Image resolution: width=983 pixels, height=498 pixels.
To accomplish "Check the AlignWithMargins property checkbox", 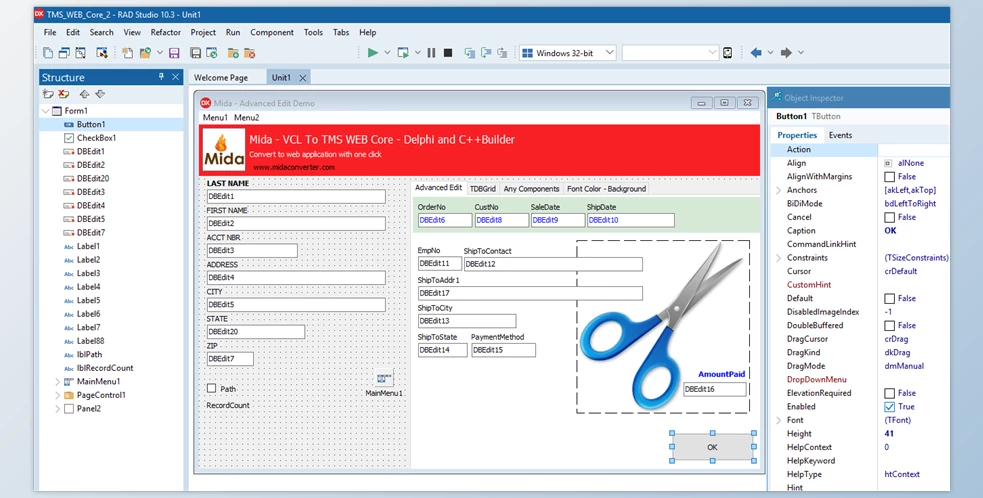I will (x=889, y=177).
